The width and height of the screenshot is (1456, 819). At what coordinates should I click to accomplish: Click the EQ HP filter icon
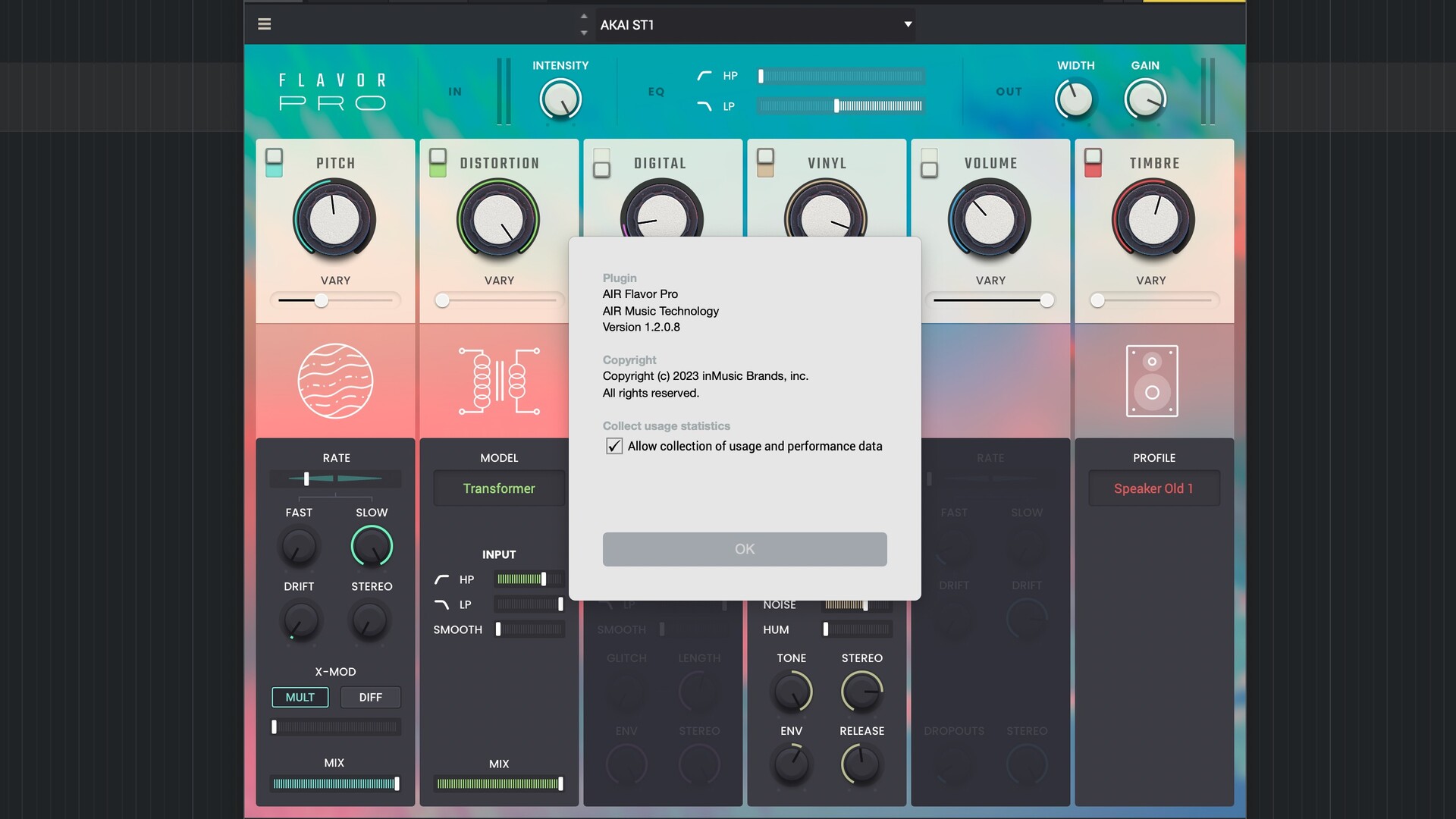coord(704,76)
